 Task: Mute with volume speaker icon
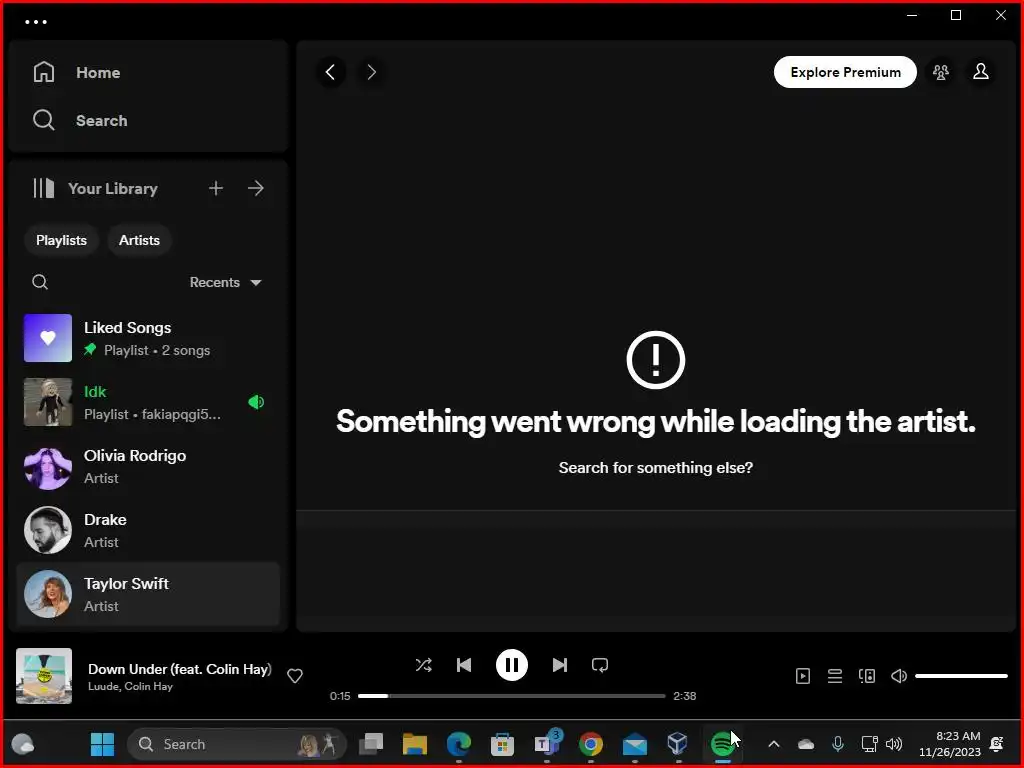(899, 676)
